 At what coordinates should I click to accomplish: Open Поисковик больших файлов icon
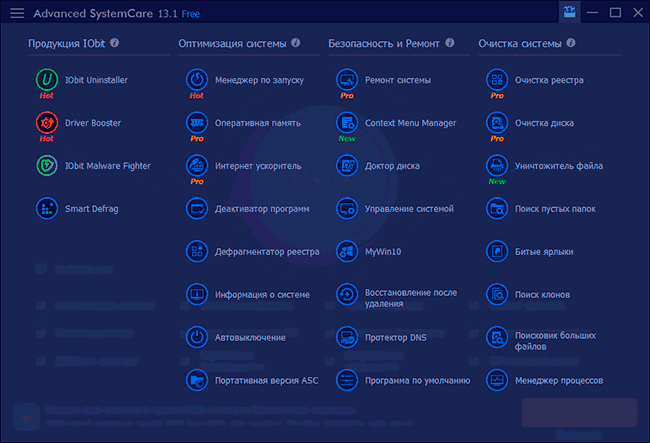497,337
